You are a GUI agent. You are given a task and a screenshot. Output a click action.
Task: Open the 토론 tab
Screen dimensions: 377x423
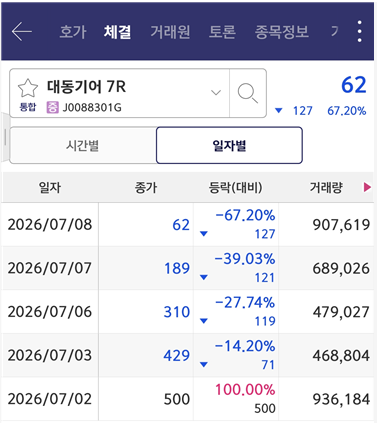[x=222, y=32]
